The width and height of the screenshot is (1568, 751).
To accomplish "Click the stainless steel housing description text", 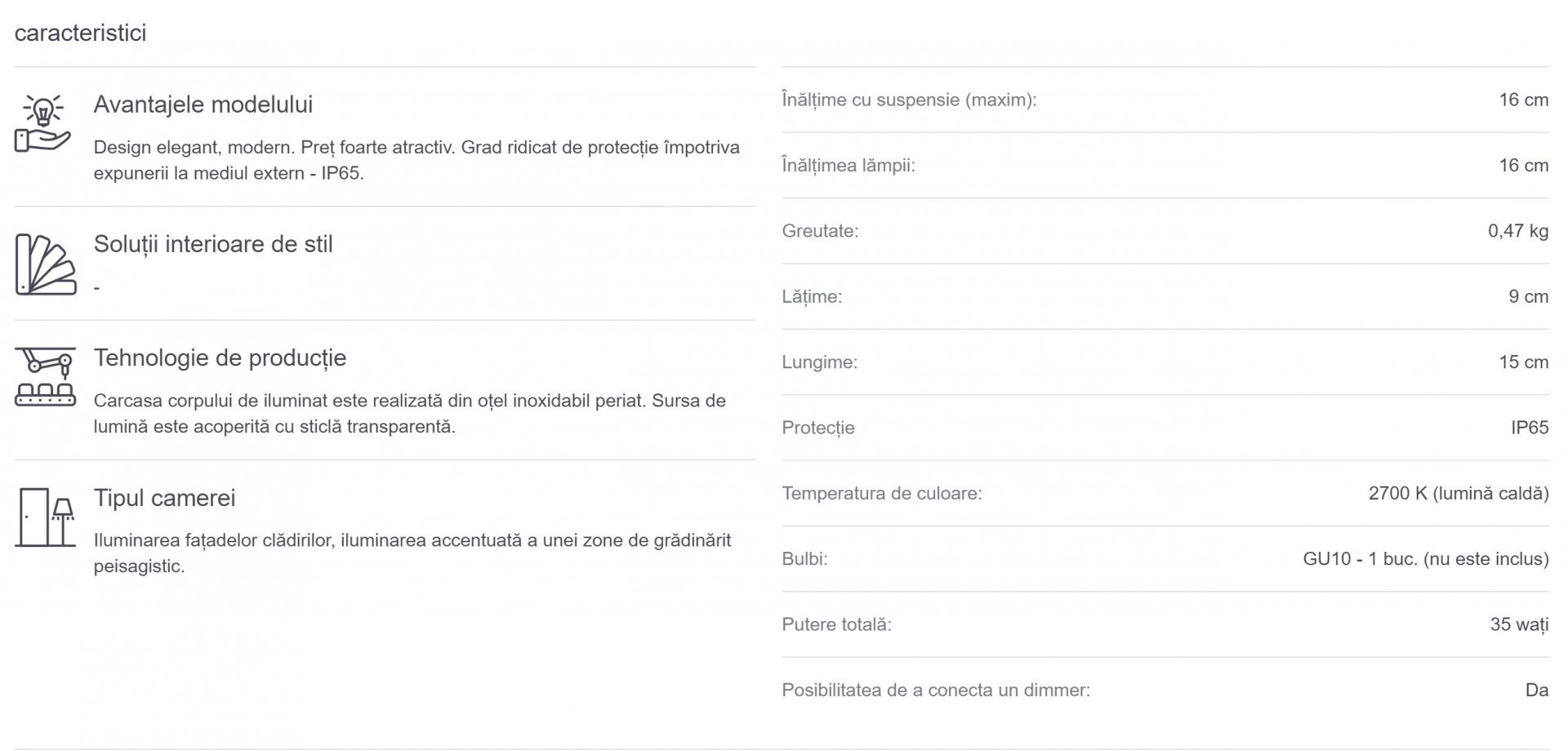I will click(x=410, y=414).
